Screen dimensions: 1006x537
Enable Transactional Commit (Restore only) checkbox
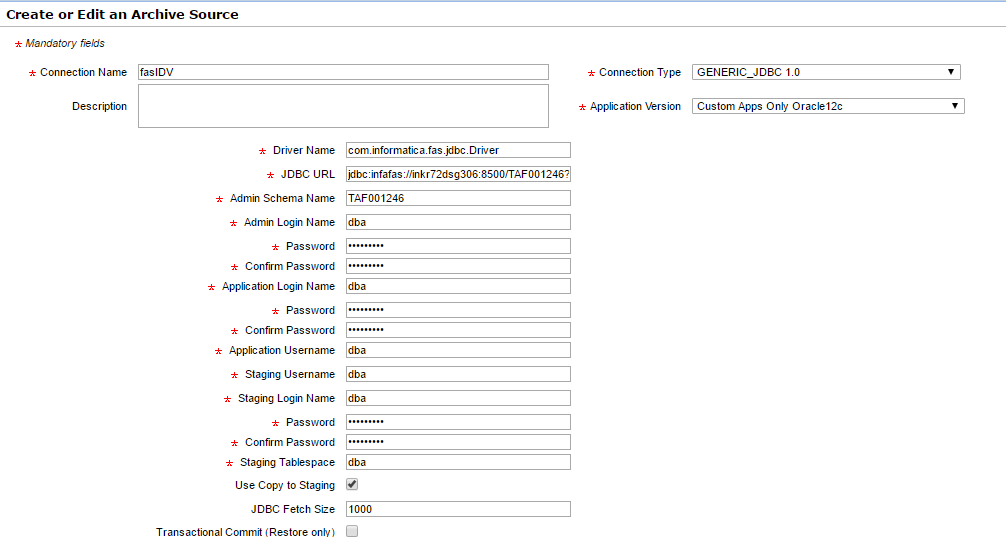click(352, 531)
